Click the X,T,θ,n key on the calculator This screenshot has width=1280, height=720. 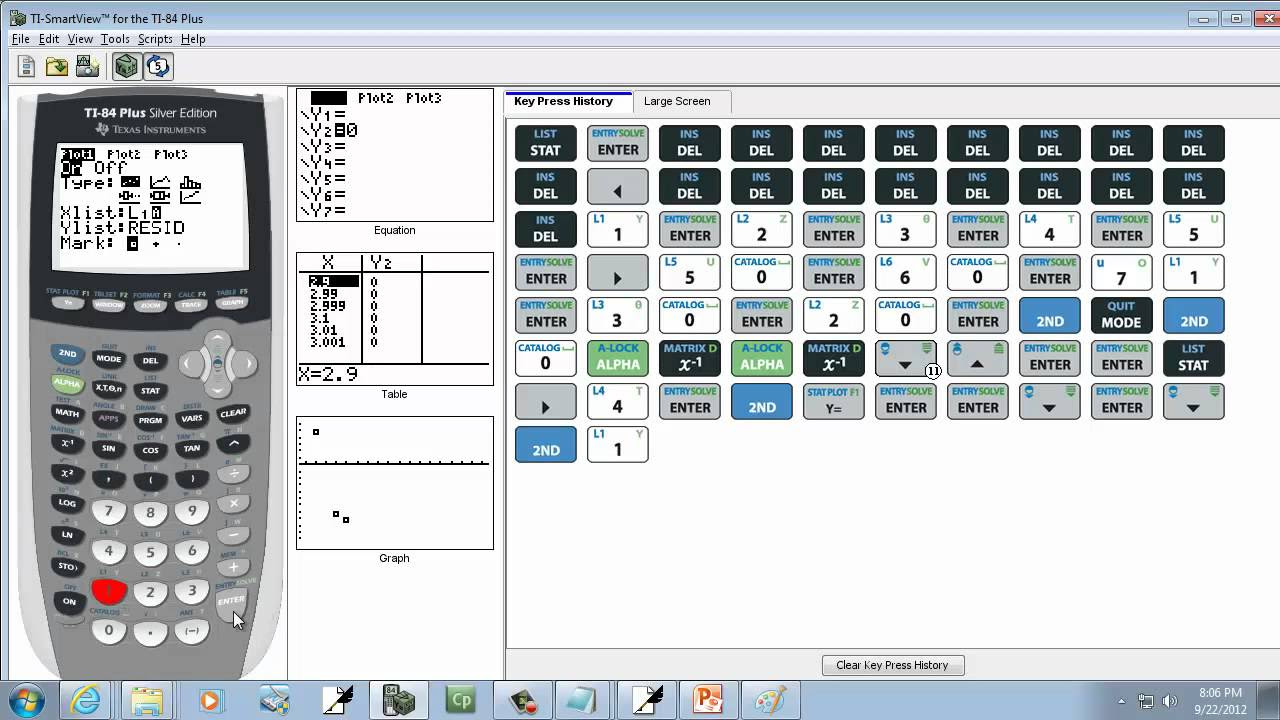pos(109,388)
